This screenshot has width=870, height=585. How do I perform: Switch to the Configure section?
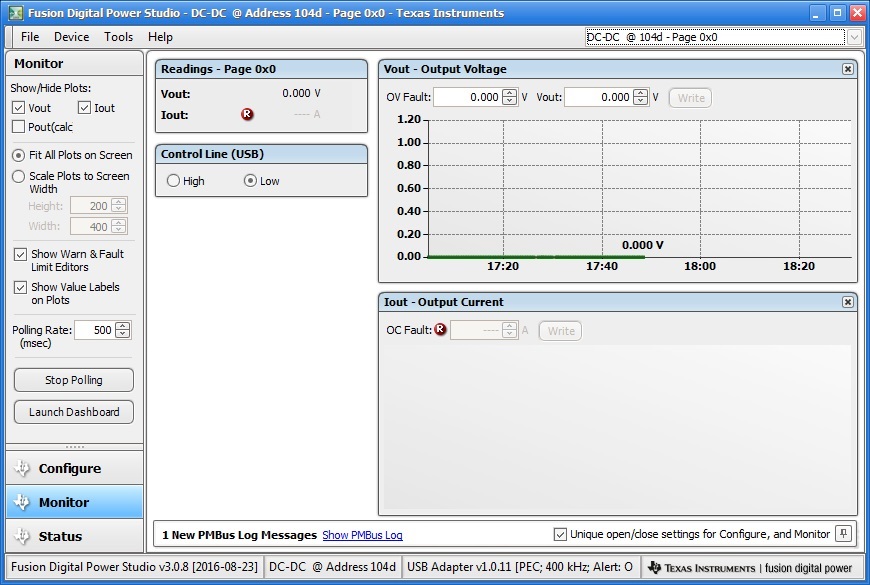pyautogui.click(x=74, y=468)
